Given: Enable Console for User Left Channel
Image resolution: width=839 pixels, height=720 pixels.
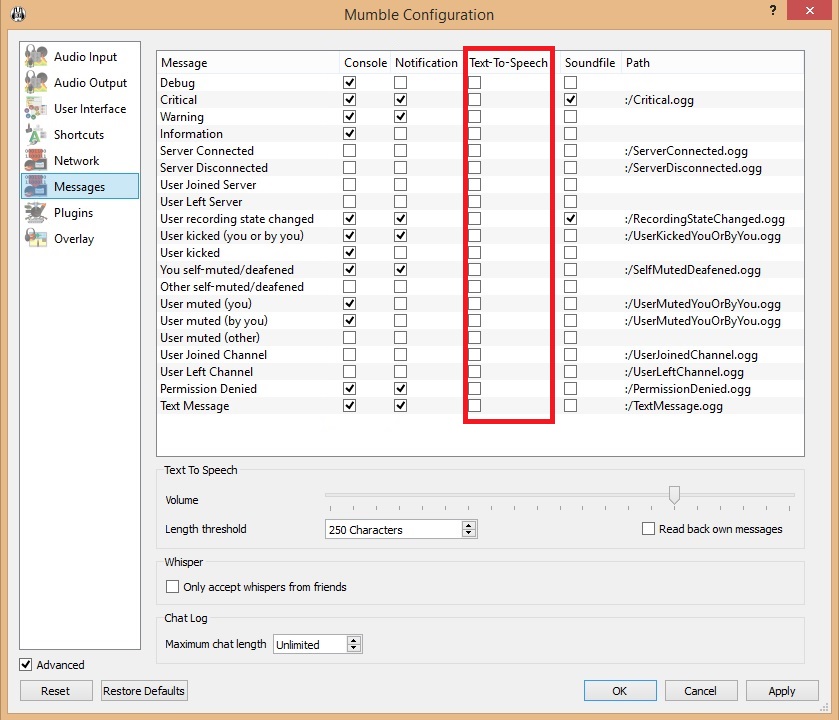Looking at the screenshot, I should click(349, 371).
